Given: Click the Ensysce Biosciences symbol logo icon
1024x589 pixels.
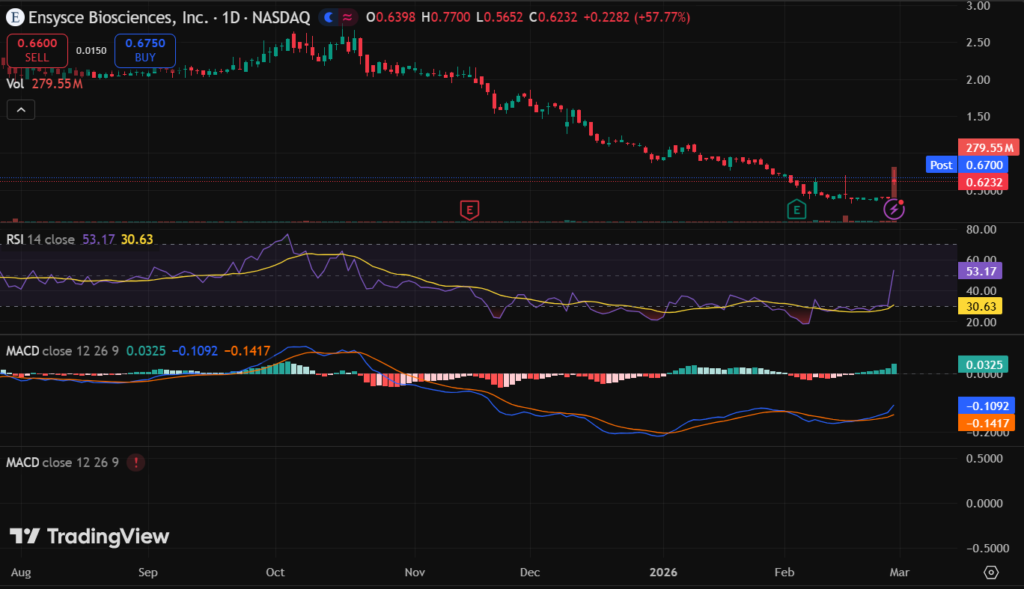Looking at the screenshot, I should pyautogui.click(x=16, y=18).
